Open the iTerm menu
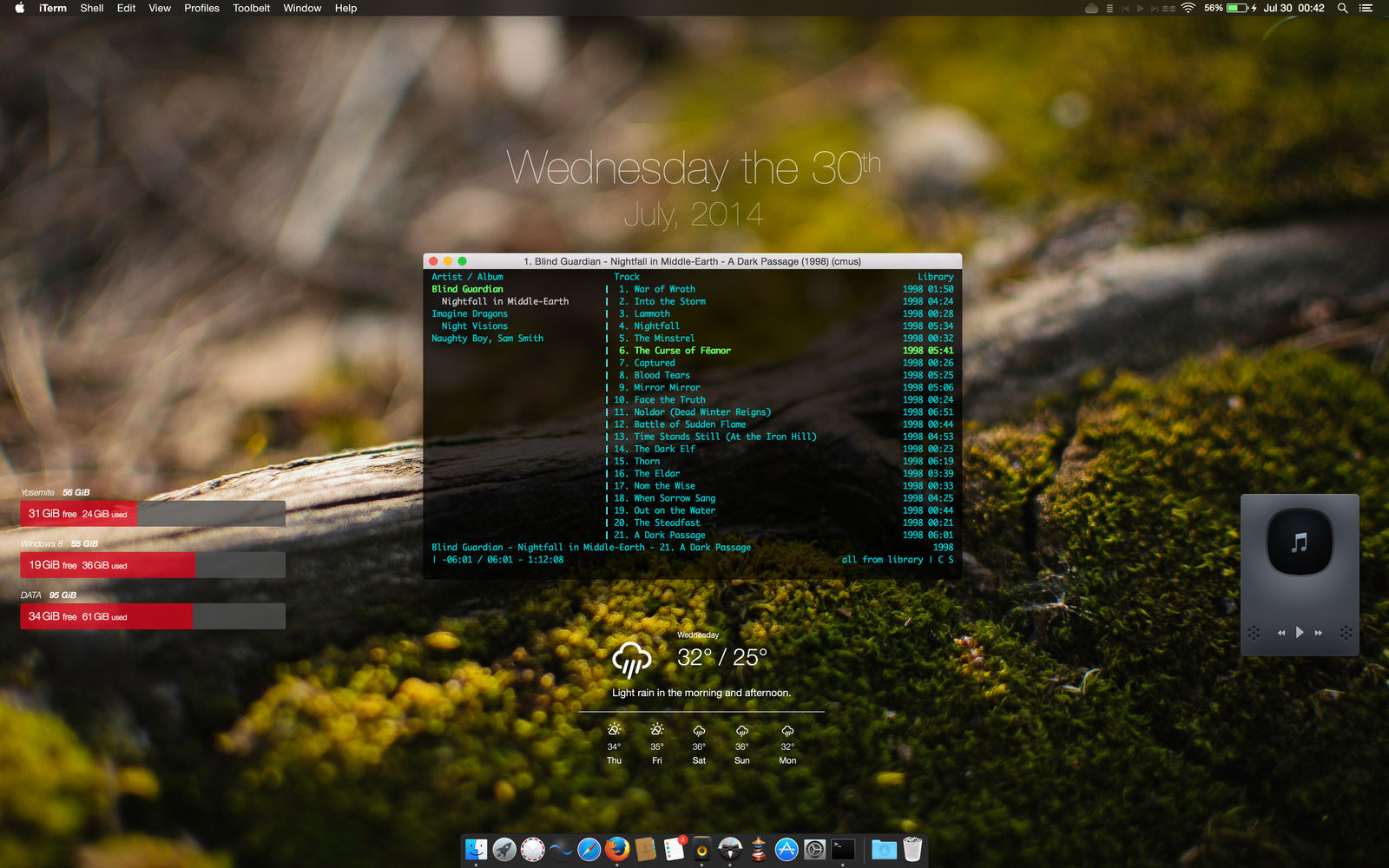This screenshot has height=868, width=1389. (52, 8)
